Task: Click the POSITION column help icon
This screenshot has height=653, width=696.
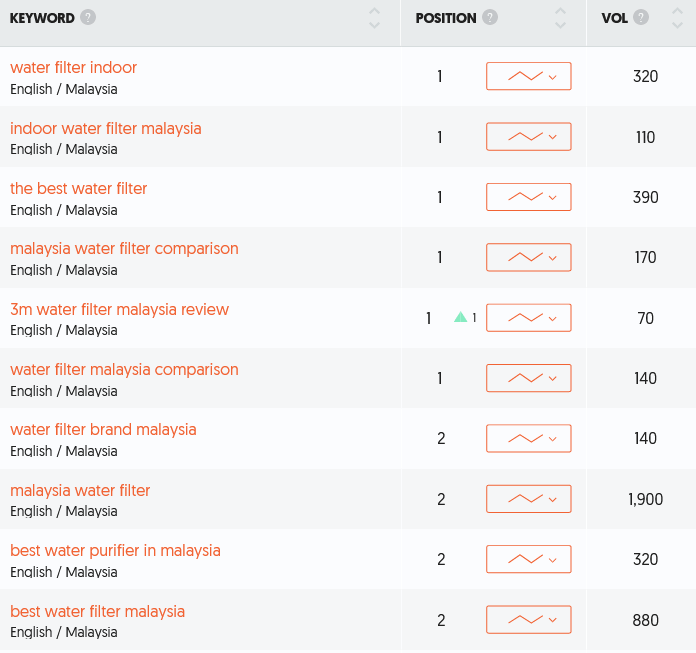Action: click(490, 18)
